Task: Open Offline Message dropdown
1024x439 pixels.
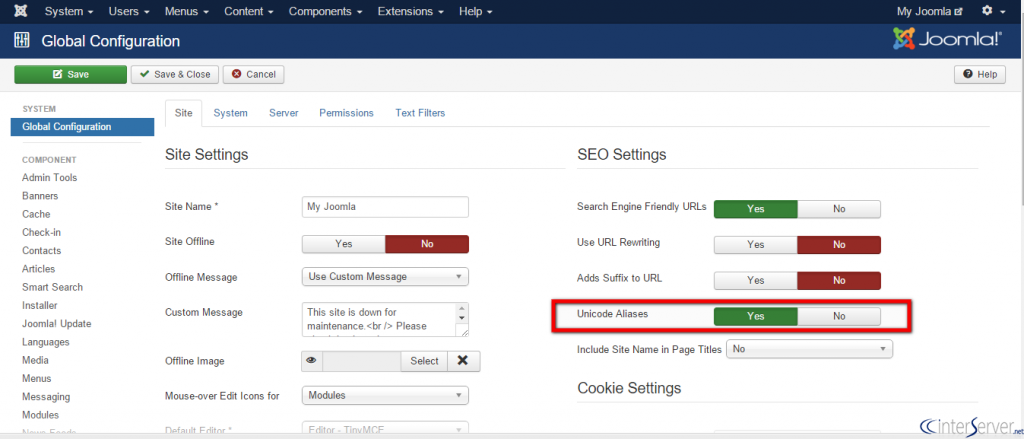Action: [x=385, y=277]
